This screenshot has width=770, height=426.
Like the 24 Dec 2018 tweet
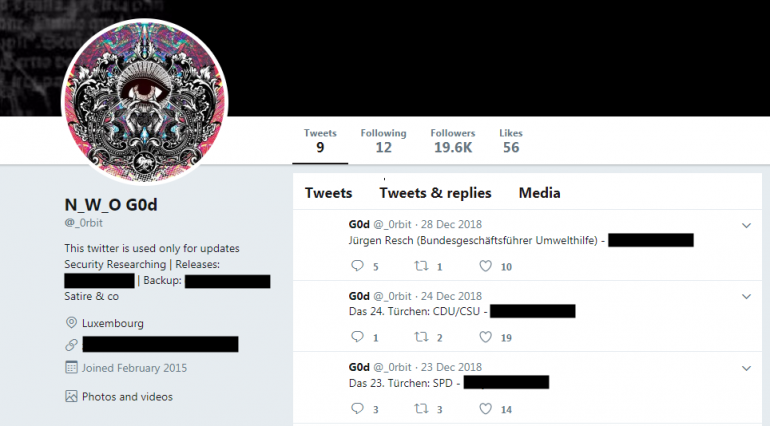coord(485,337)
